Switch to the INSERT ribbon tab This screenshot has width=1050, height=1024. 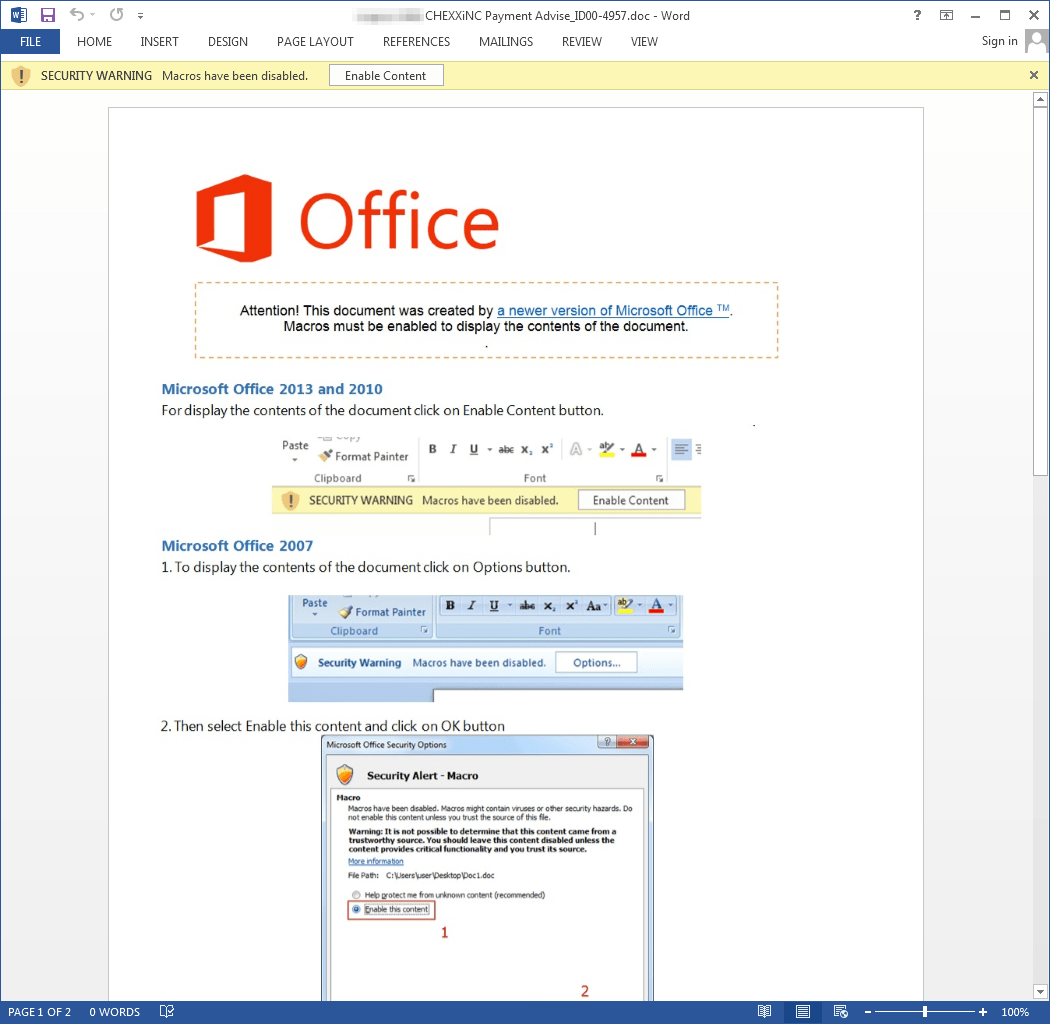coord(159,42)
